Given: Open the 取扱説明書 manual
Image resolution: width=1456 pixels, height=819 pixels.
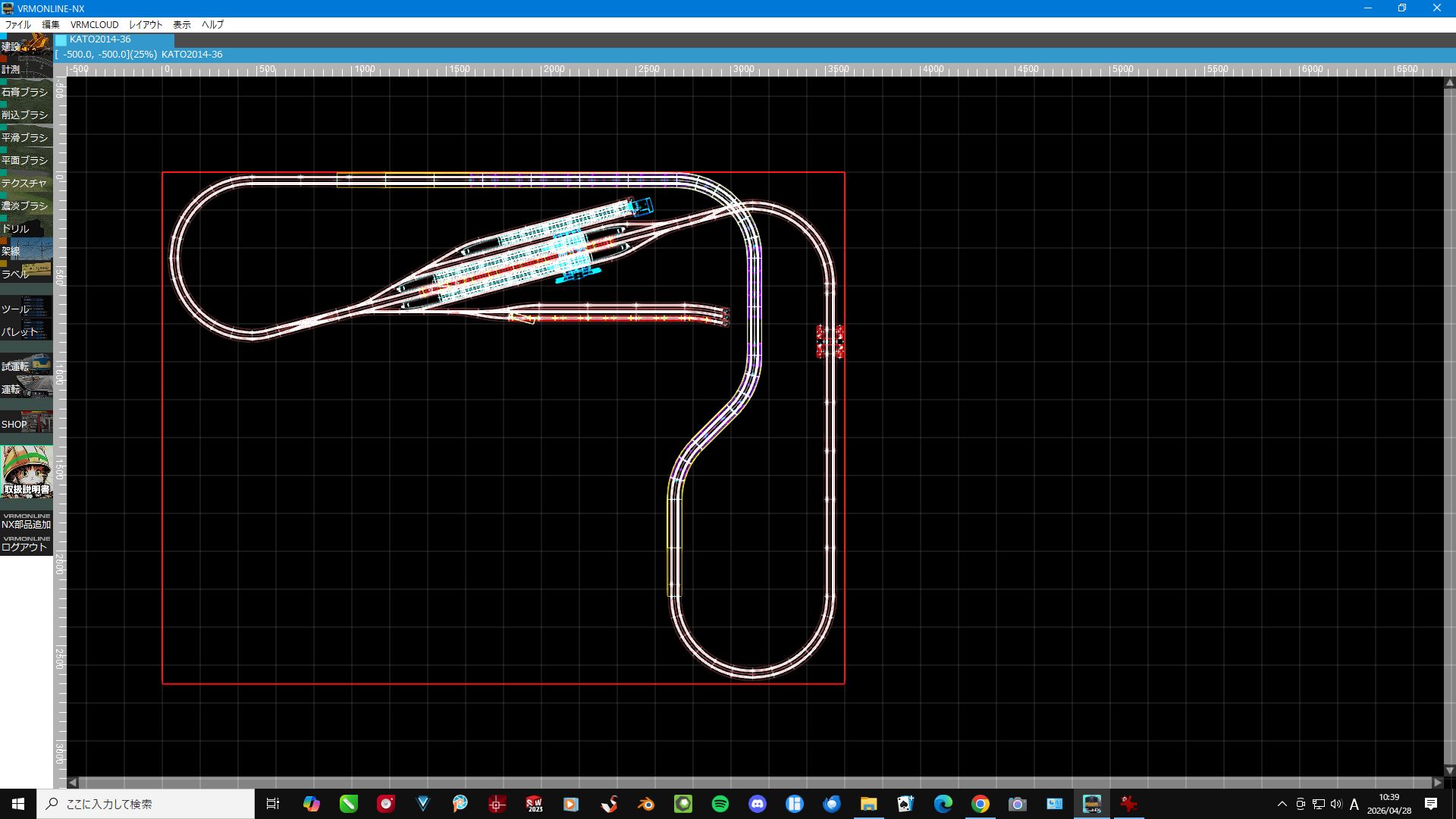Looking at the screenshot, I should click(27, 471).
